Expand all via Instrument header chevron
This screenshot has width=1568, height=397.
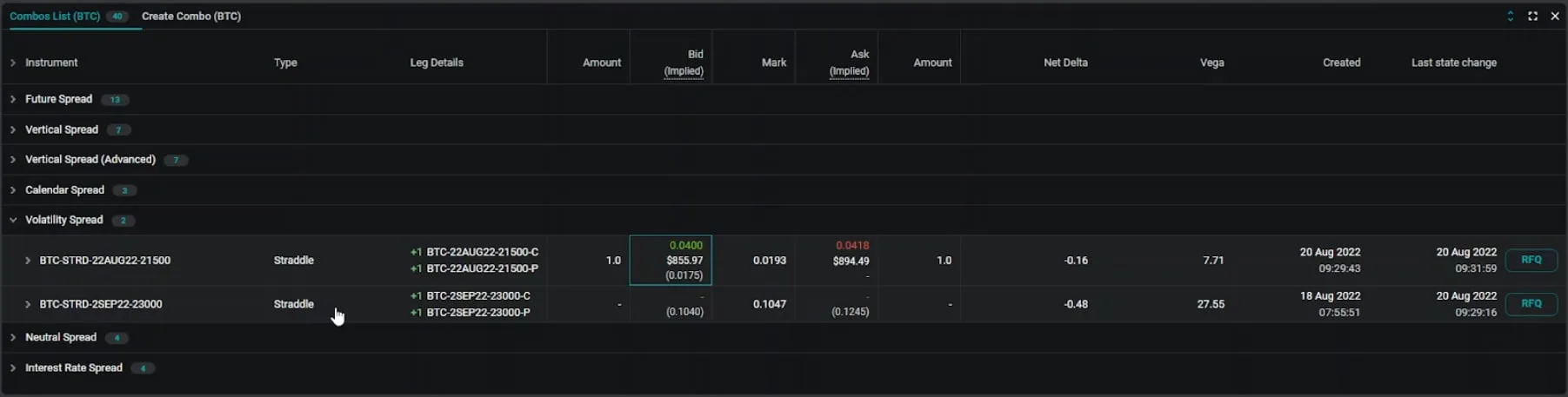13,63
